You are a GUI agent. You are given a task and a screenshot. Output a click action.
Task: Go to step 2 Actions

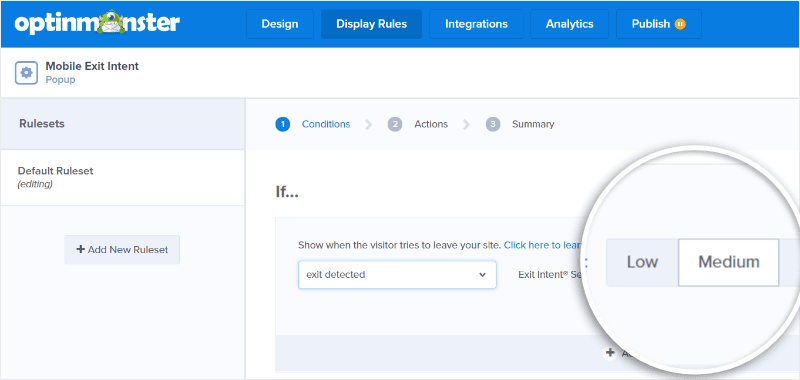point(417,124)
